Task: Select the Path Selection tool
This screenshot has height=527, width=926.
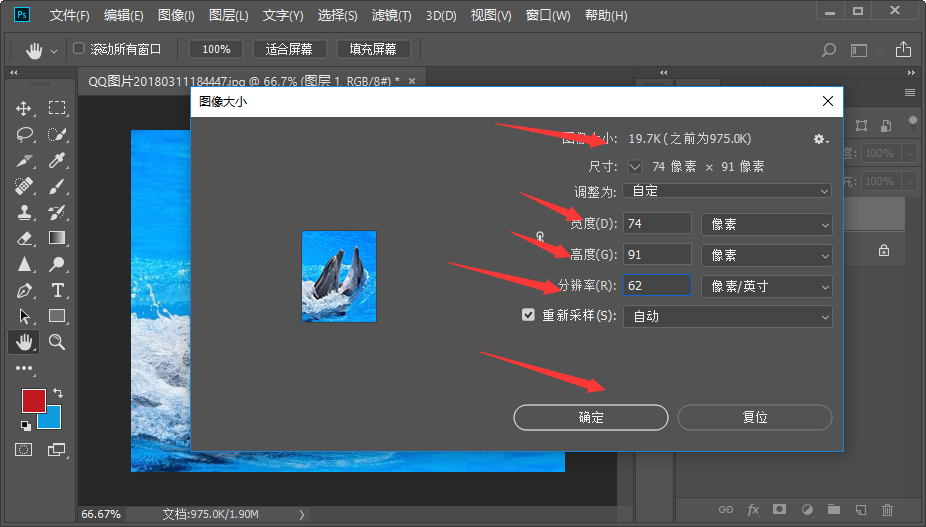Action: coord(24,316)
